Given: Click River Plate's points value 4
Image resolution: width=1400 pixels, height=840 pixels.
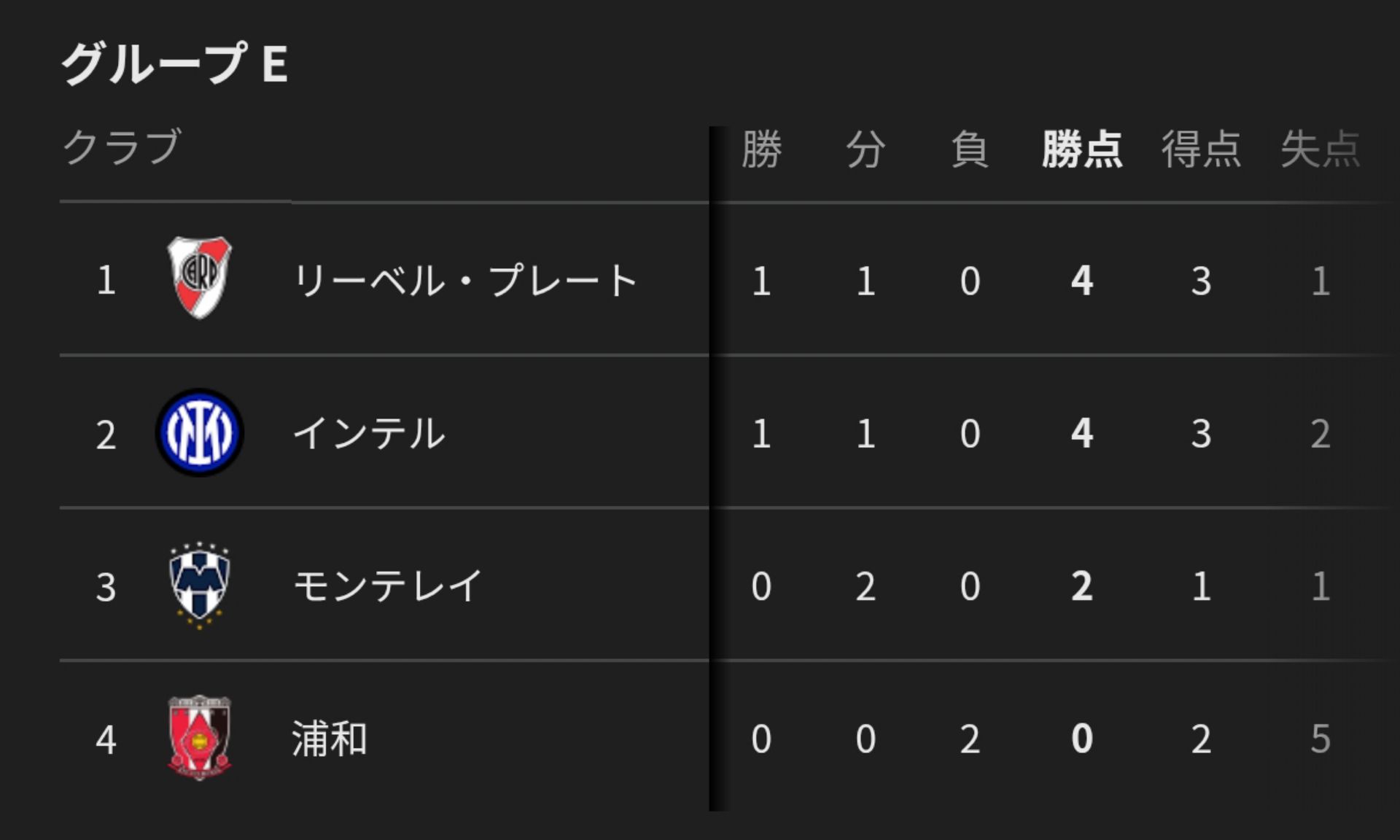Looking at the screenshot, I should 1081,281.
